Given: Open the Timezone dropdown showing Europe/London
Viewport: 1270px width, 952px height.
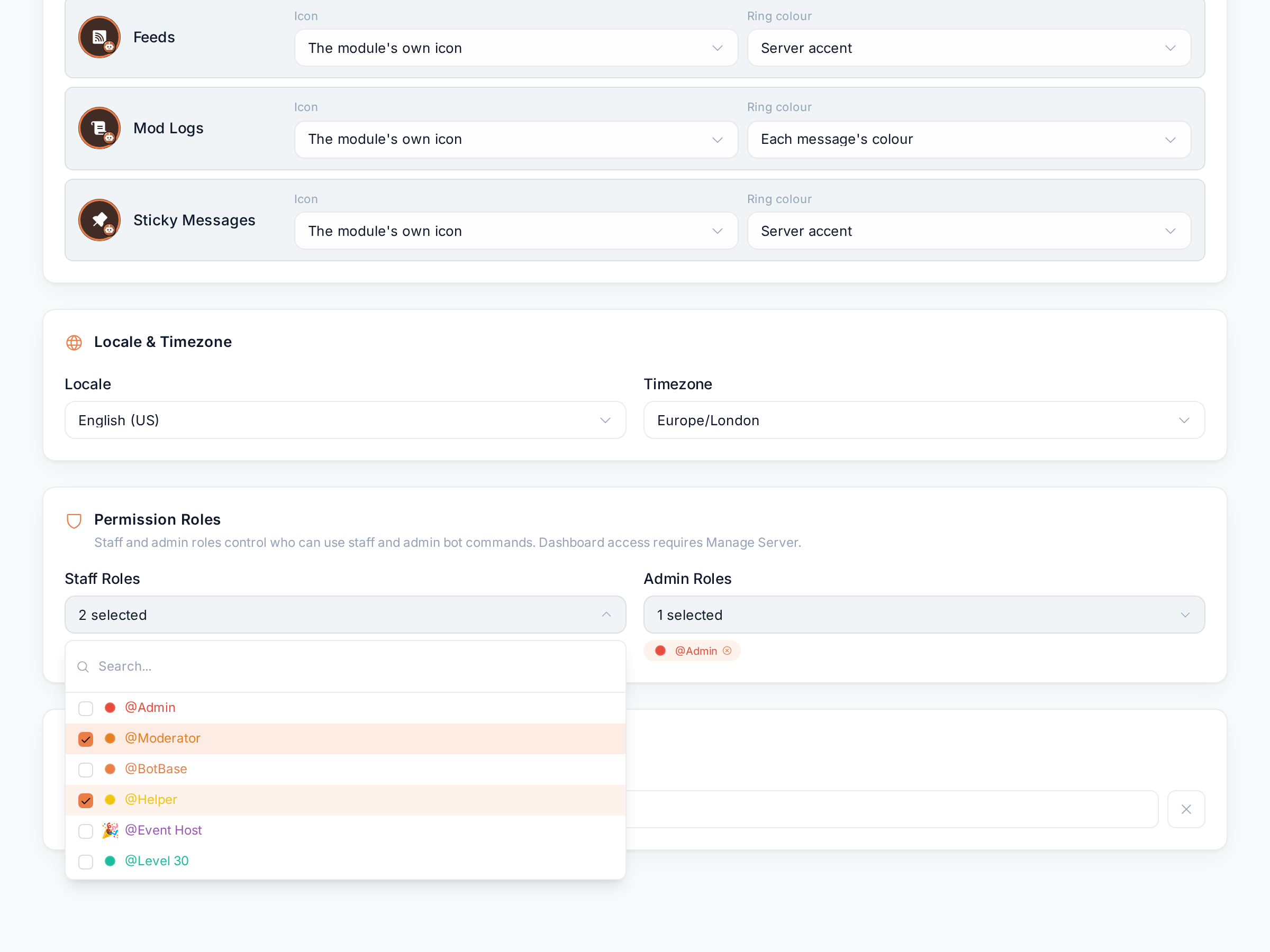Looking at the screenshot, I should click(x=924, y=420).
